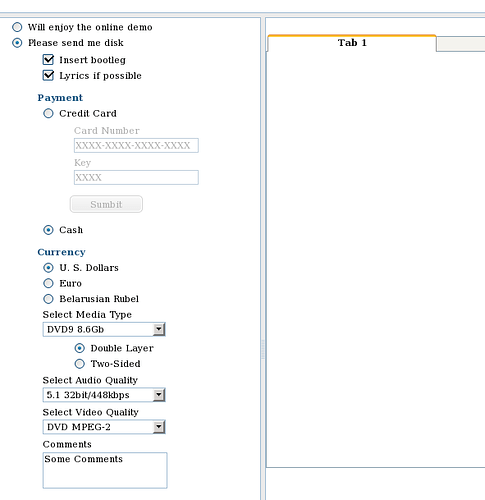Open the unlabeled tab next to Tab 1
The height and width of the screenshot is (500, 485).
pyautogui.click(x=461, y=44)
